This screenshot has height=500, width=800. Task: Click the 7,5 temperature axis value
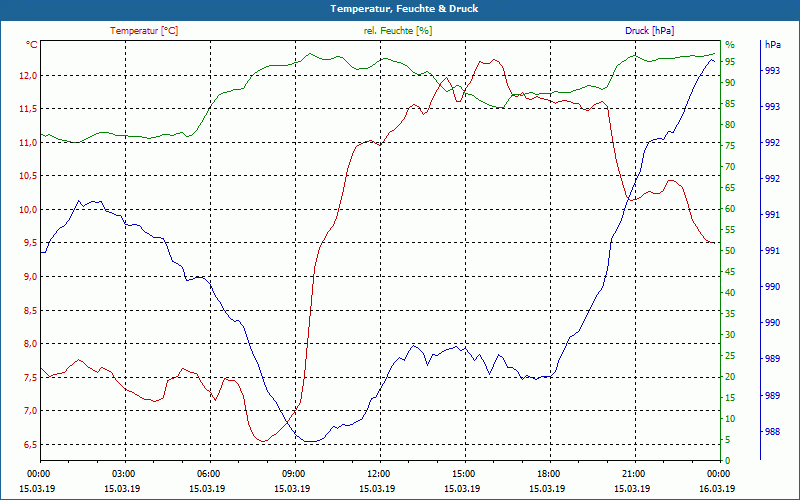30,378
